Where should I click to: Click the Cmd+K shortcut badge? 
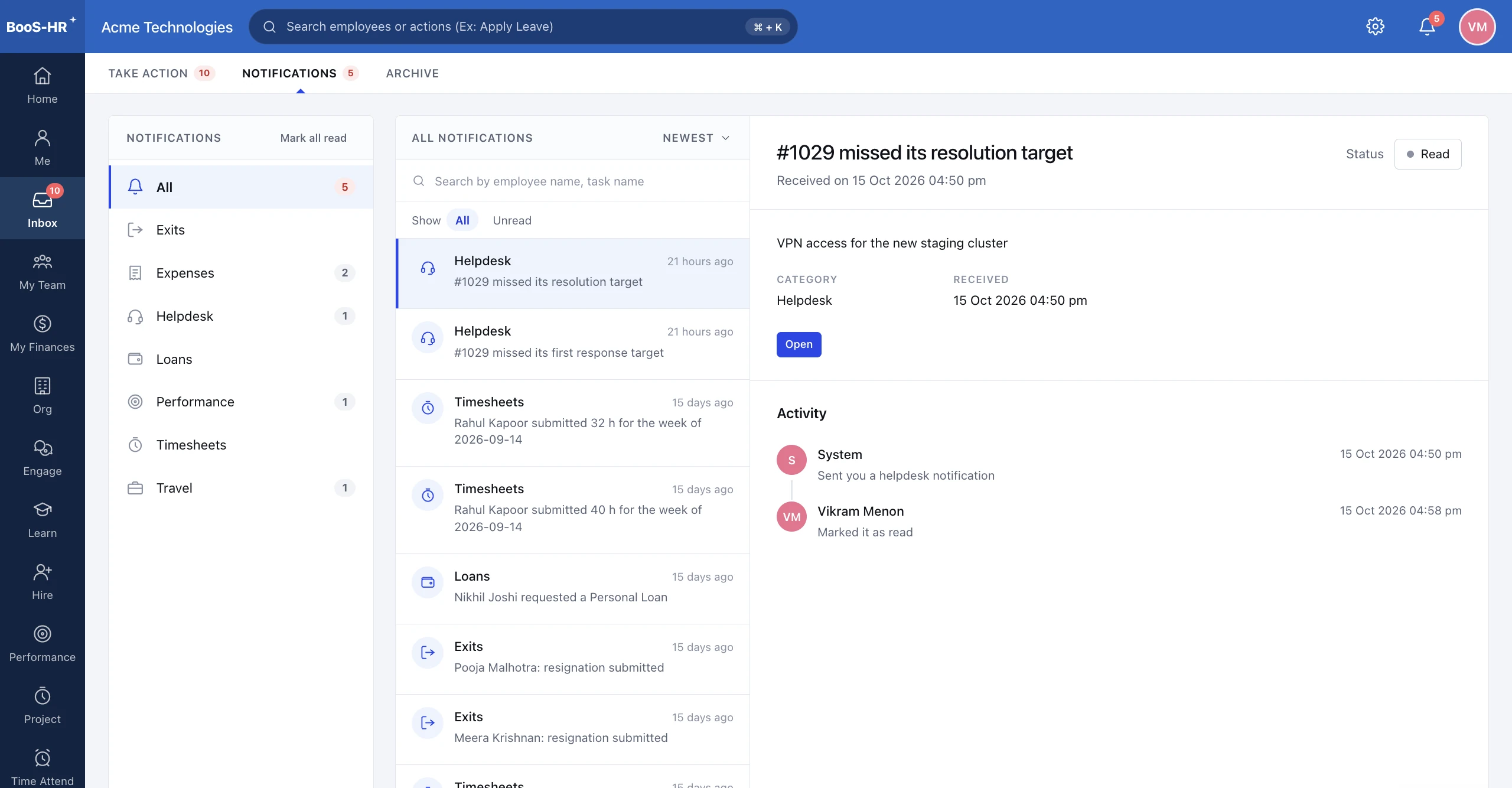[767, 27]
